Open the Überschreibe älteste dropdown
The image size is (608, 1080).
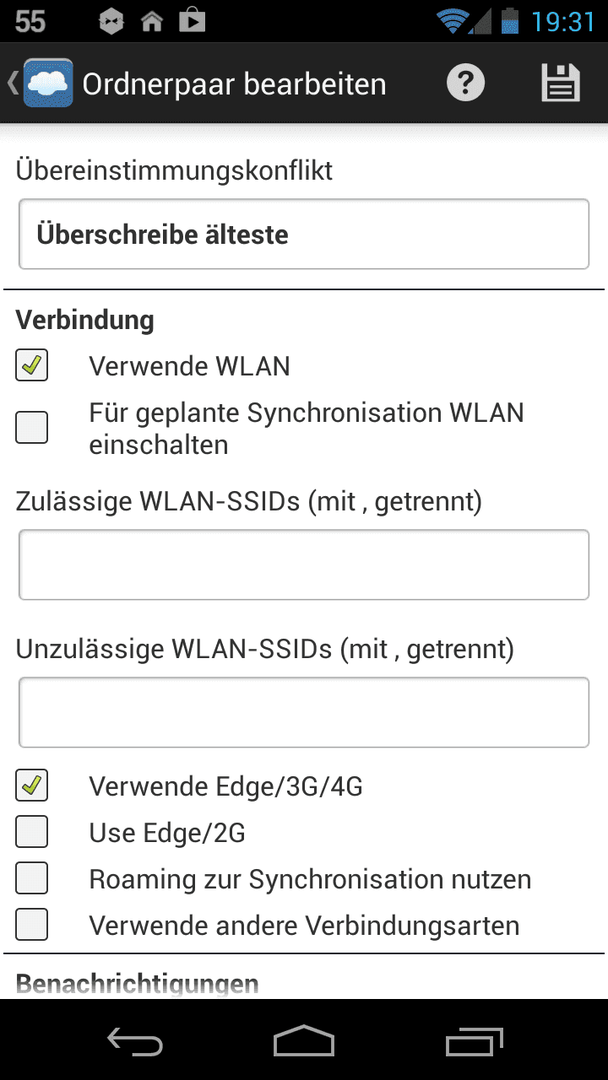pos(304,234)
